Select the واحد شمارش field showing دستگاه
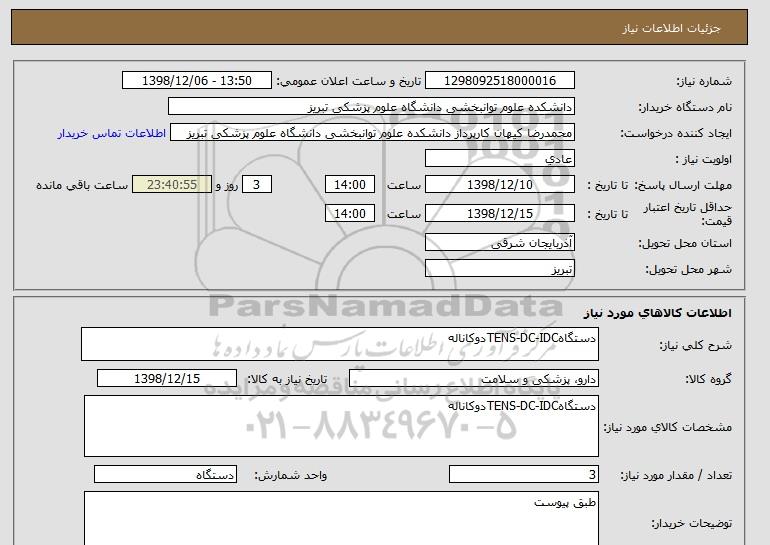The image size is (770, 545). click(166, 475)
